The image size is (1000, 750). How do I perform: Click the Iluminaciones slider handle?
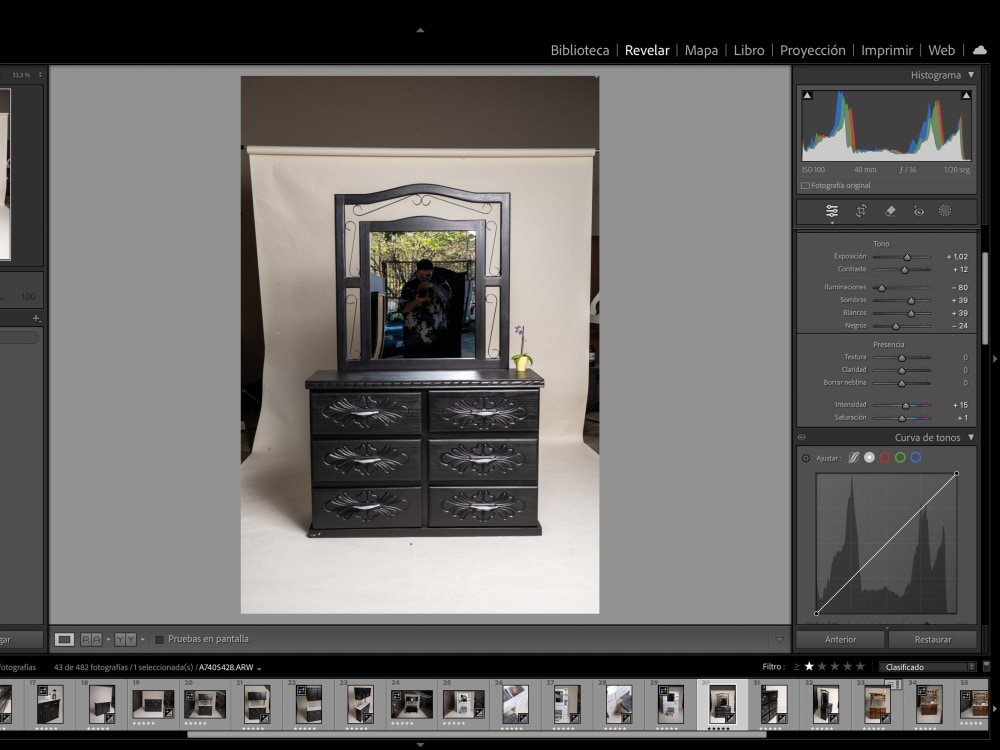coord(881,288)
